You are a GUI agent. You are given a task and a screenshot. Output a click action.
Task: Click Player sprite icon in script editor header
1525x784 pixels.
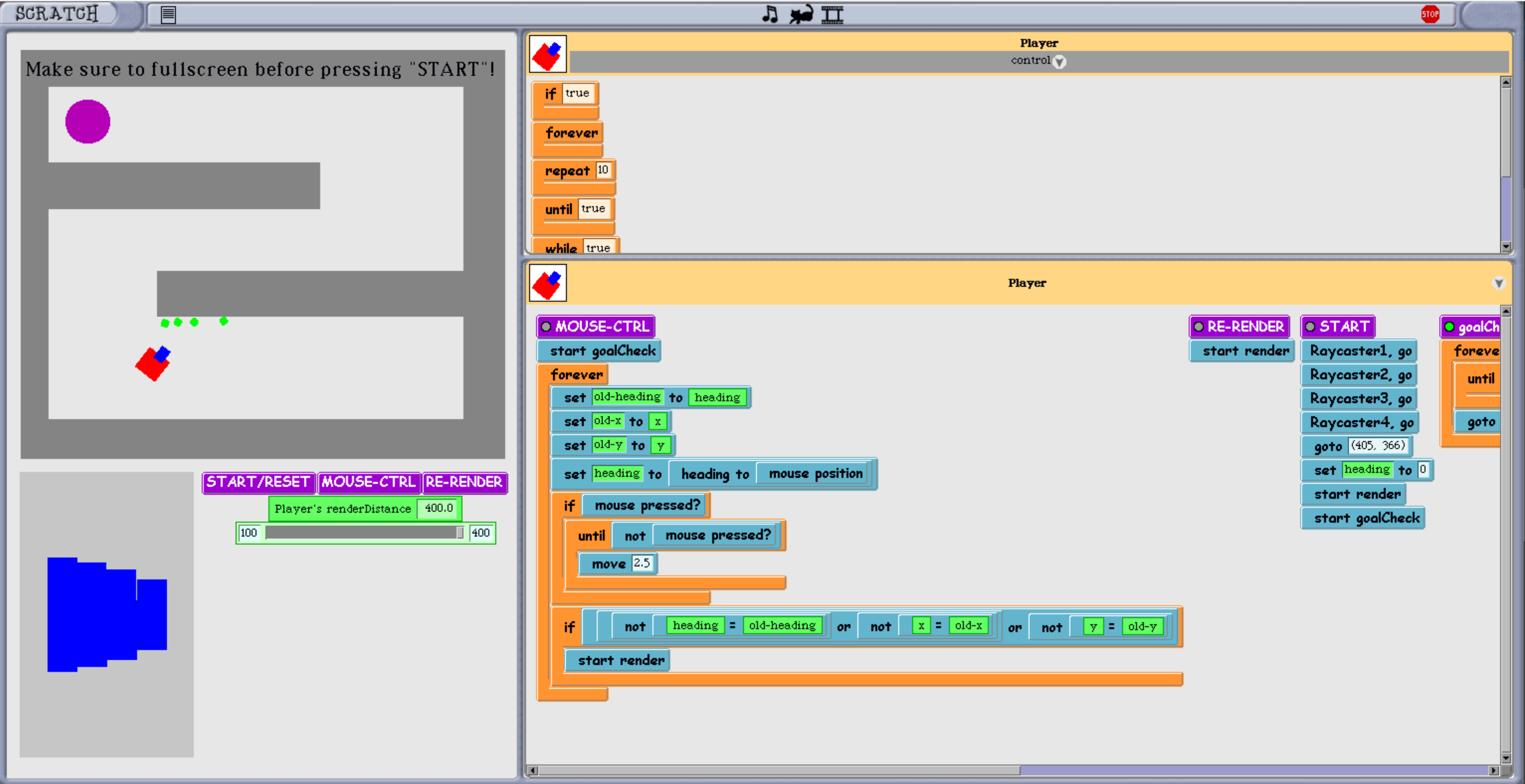pos(548,284)
